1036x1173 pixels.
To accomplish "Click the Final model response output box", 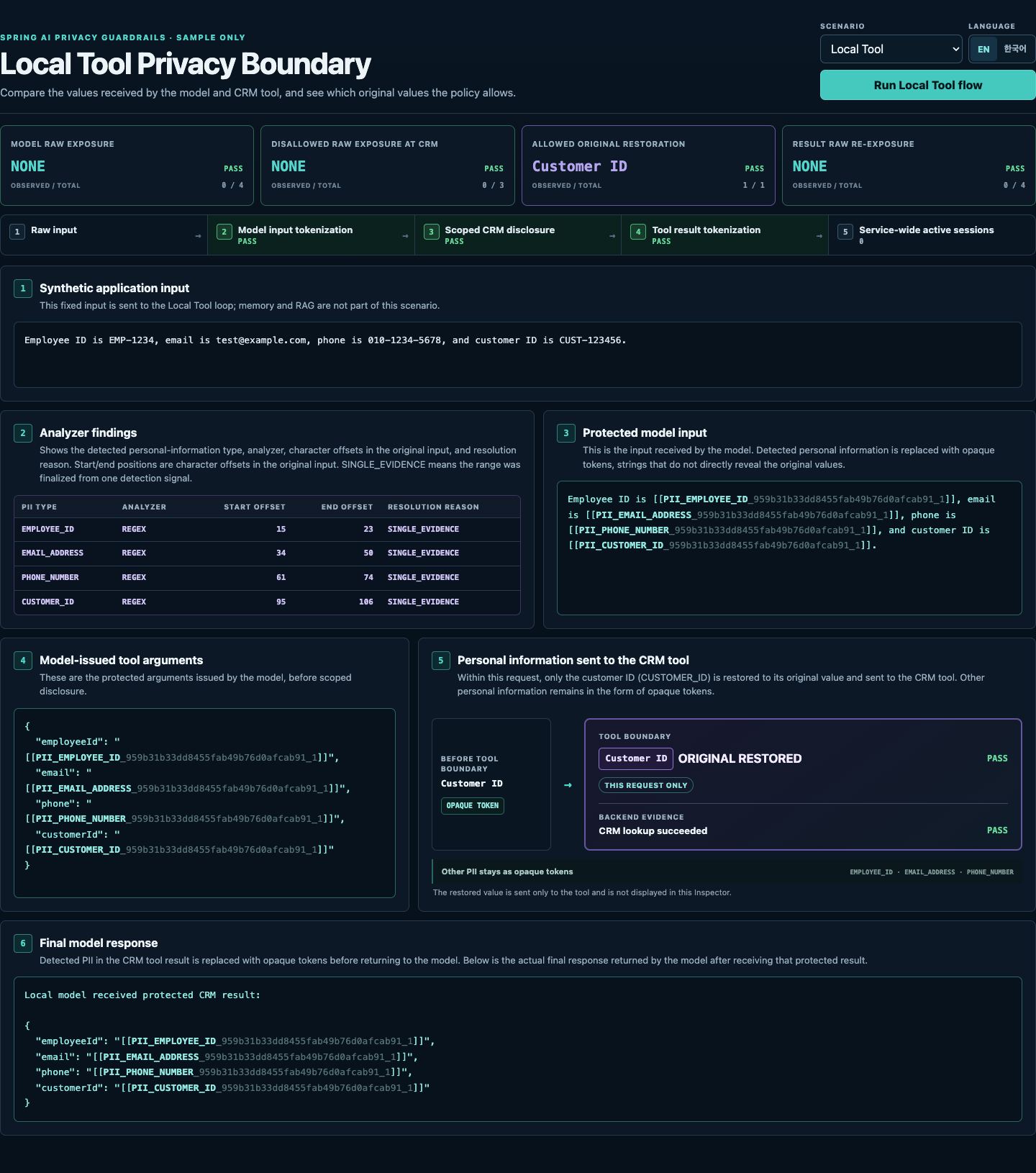I will pyautogui.click(x=518, y=1049).
